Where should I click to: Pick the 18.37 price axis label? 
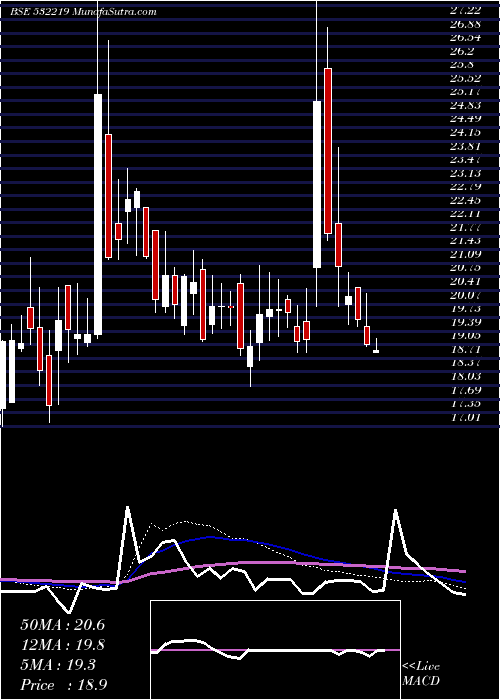click(465, 362)
